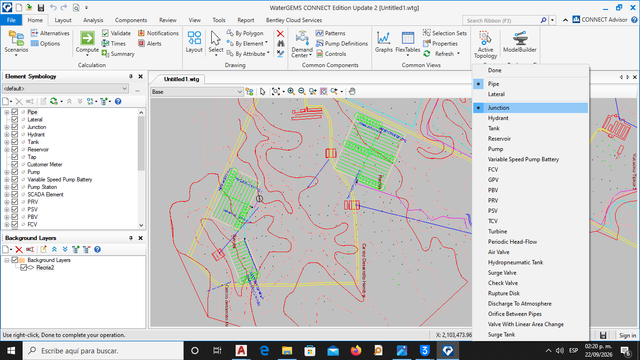Open the Base scenario dropdown

[197, 92]
